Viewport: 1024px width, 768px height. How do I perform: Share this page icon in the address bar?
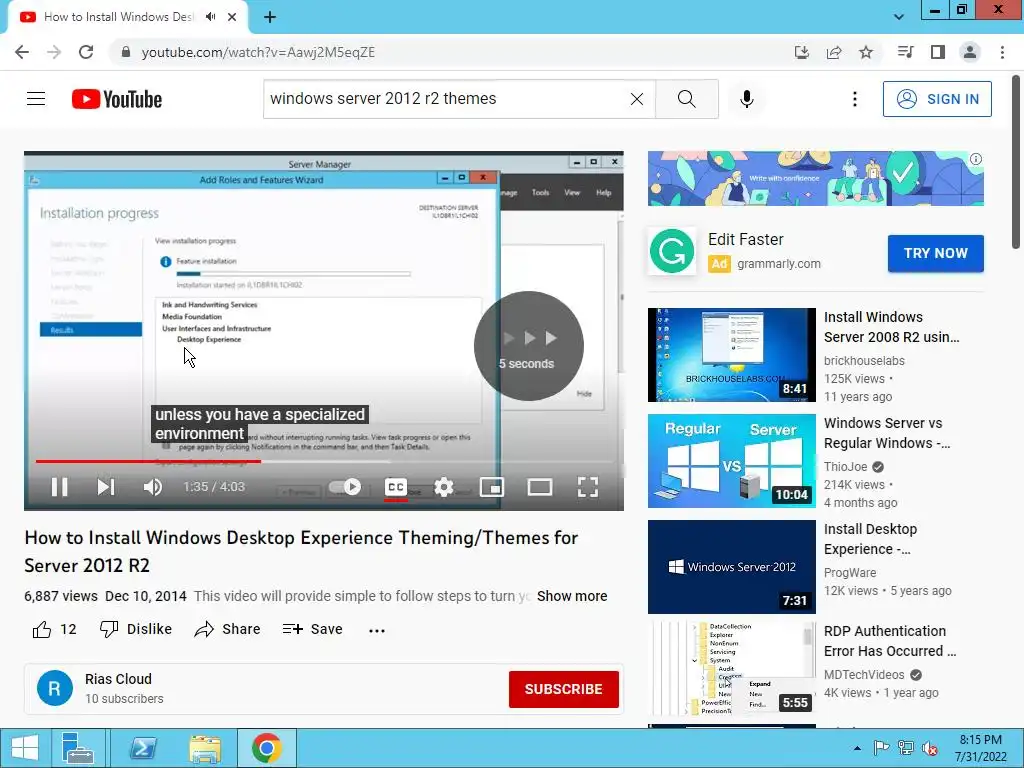click(x=834, y=52)
